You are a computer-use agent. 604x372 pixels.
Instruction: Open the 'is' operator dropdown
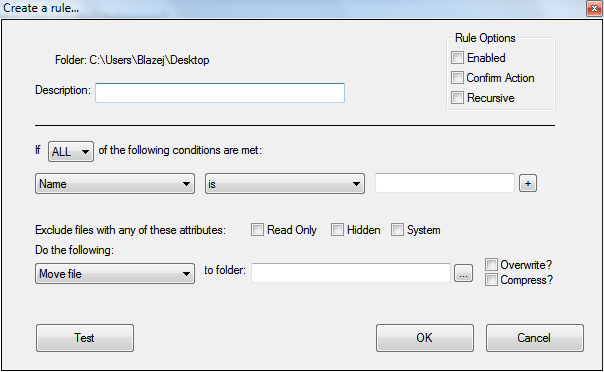pyautogui.click(x=285, y=184)
